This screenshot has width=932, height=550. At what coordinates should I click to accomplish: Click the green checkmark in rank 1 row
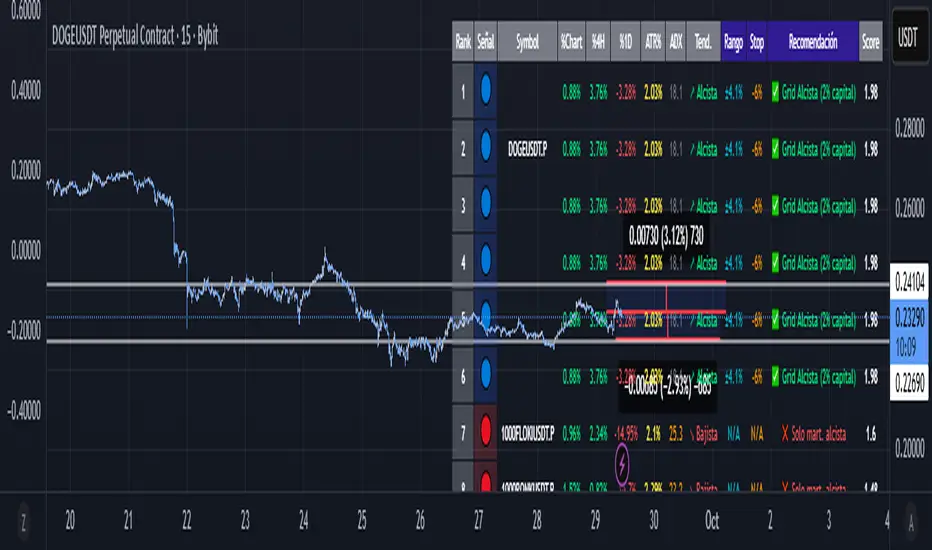pyautogui.click(x=778, y=91)
